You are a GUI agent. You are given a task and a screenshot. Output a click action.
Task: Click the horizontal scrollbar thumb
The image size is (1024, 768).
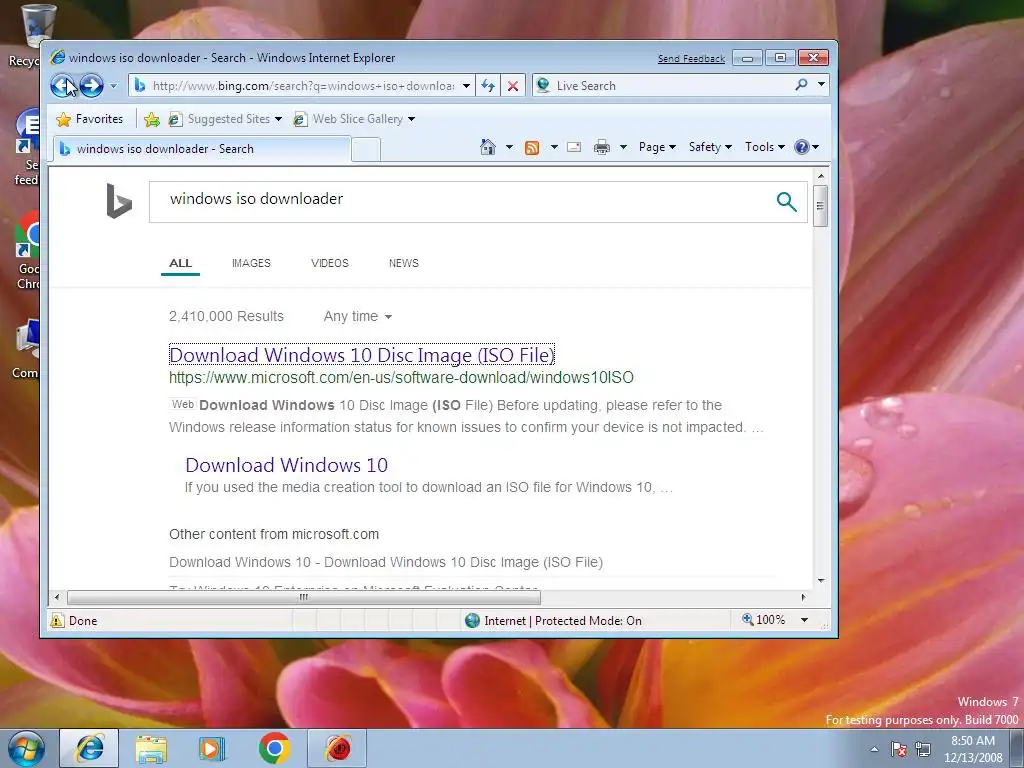coord(304,597)
